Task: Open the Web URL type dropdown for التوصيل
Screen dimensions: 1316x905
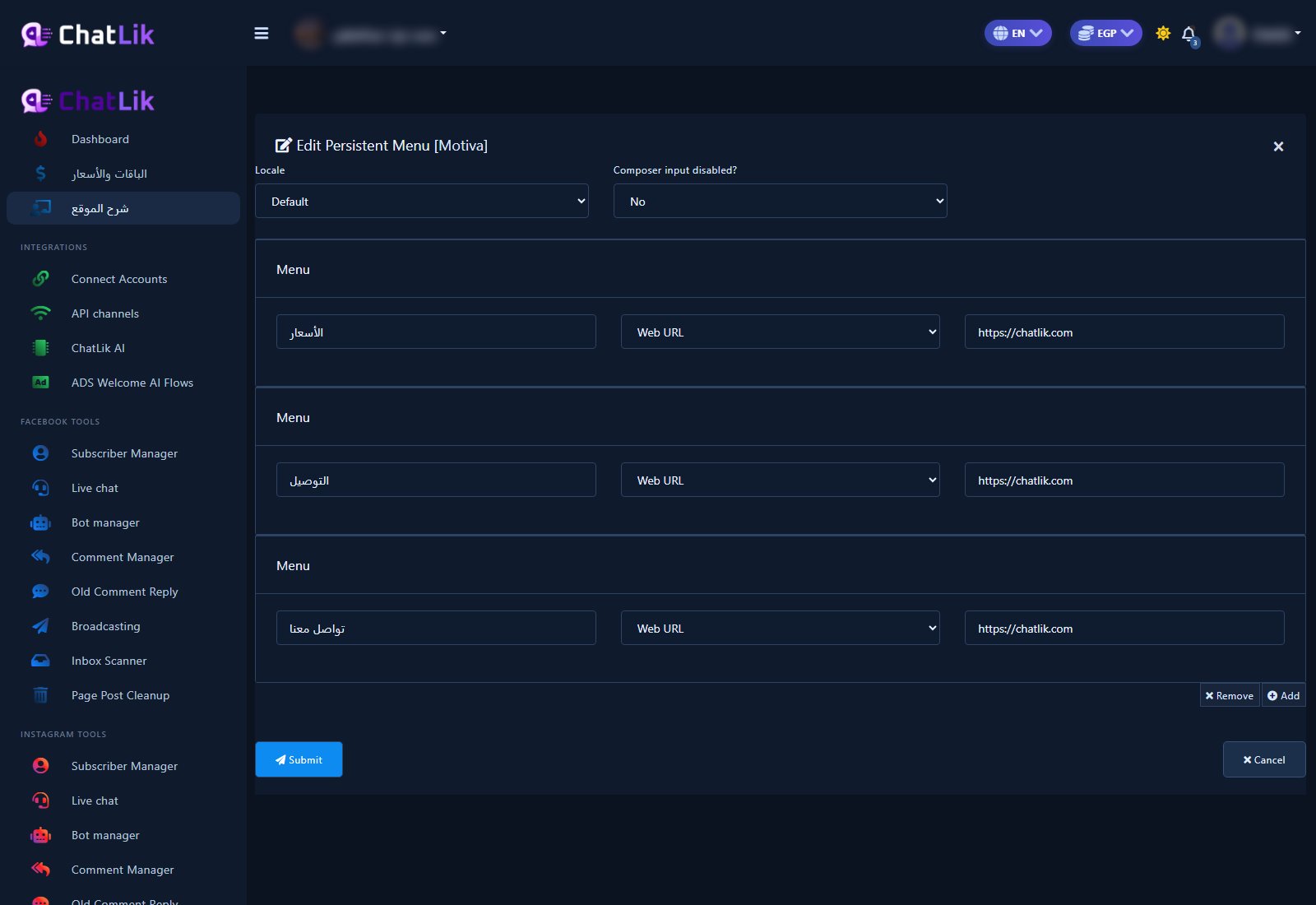Action: tap(781, 480)
